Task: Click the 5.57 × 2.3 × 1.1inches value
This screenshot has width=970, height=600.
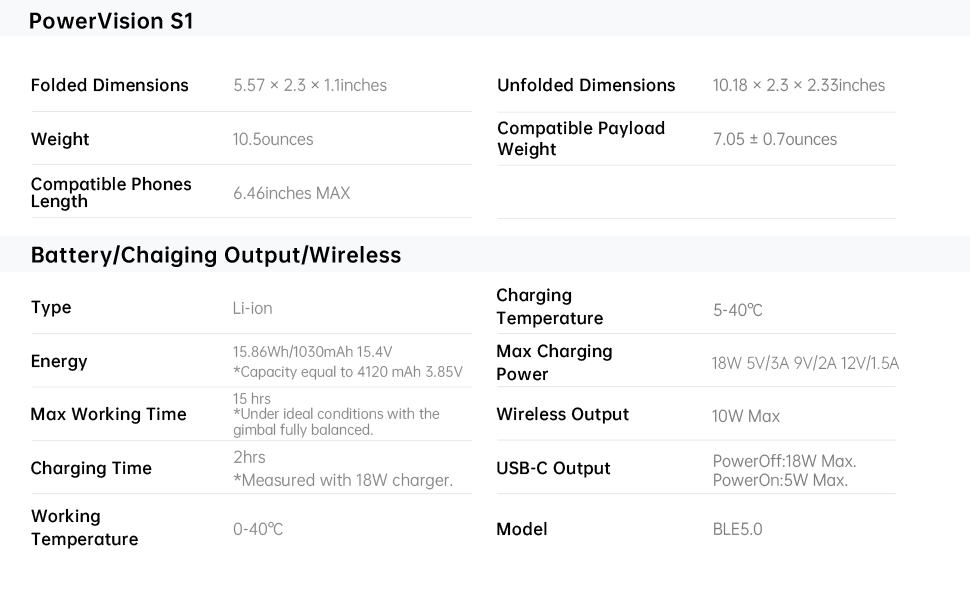Action: coord(310,85)
